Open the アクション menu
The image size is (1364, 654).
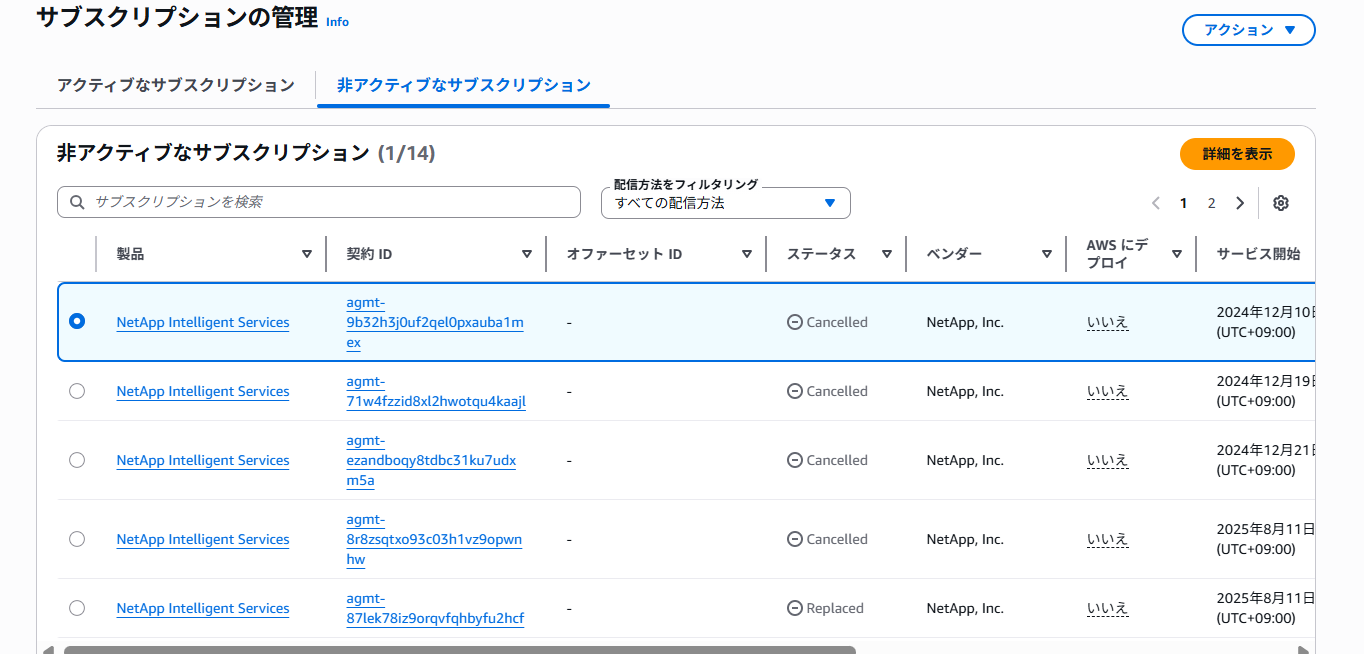tap(1248, 30)
